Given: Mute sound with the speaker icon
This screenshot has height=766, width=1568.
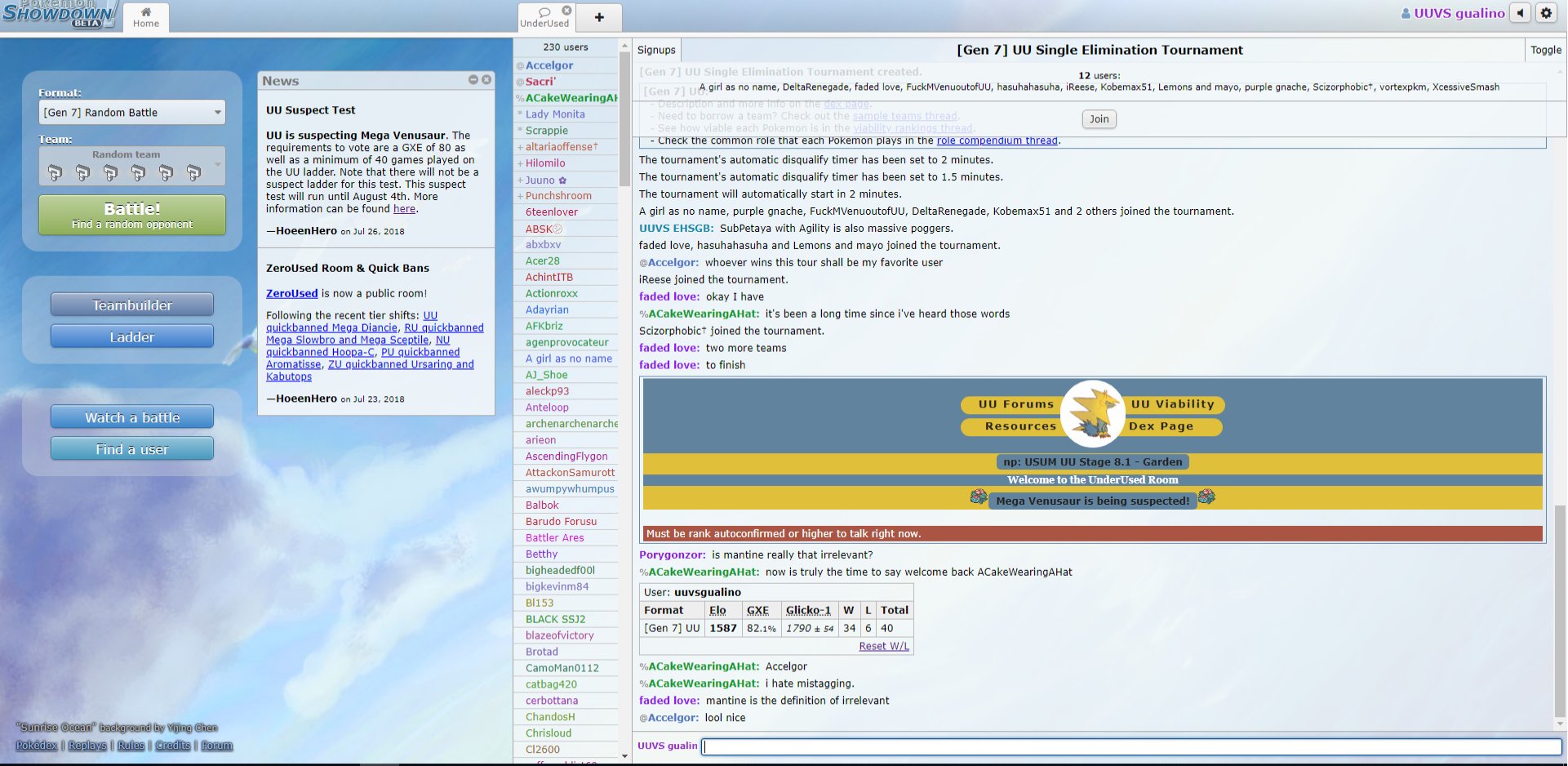Looking at the screenshot, I should coord(1520,13).
